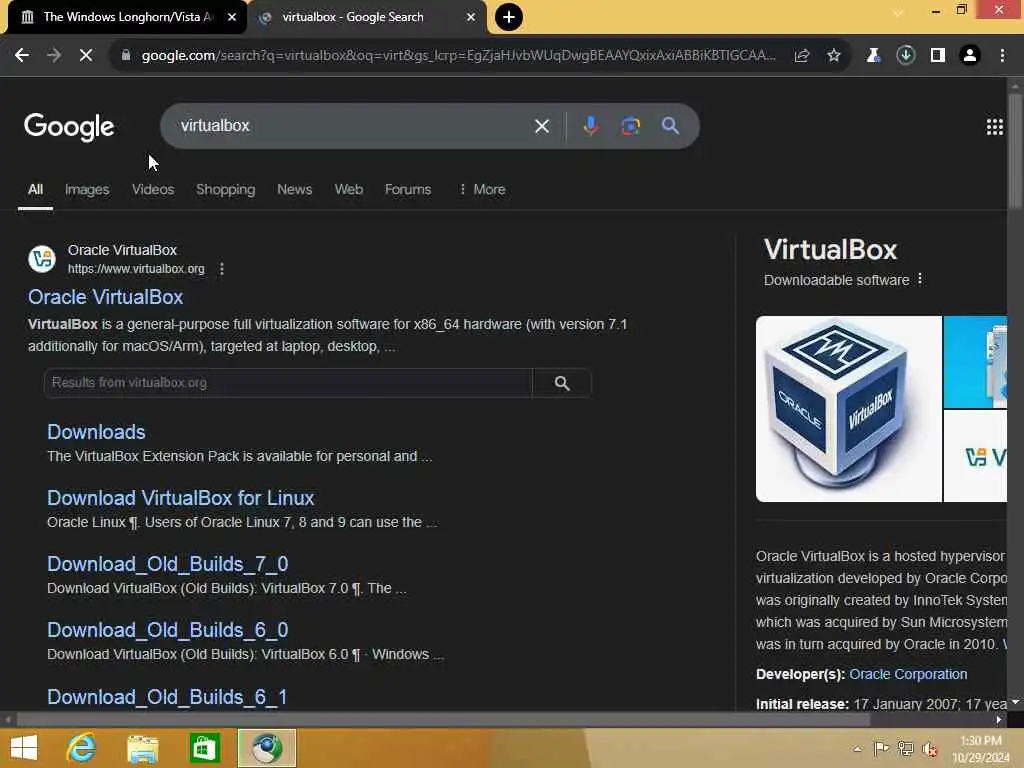Select the virtualbox - Google Search tab
Screen dimensions: 1024x768
pos(368,17)
